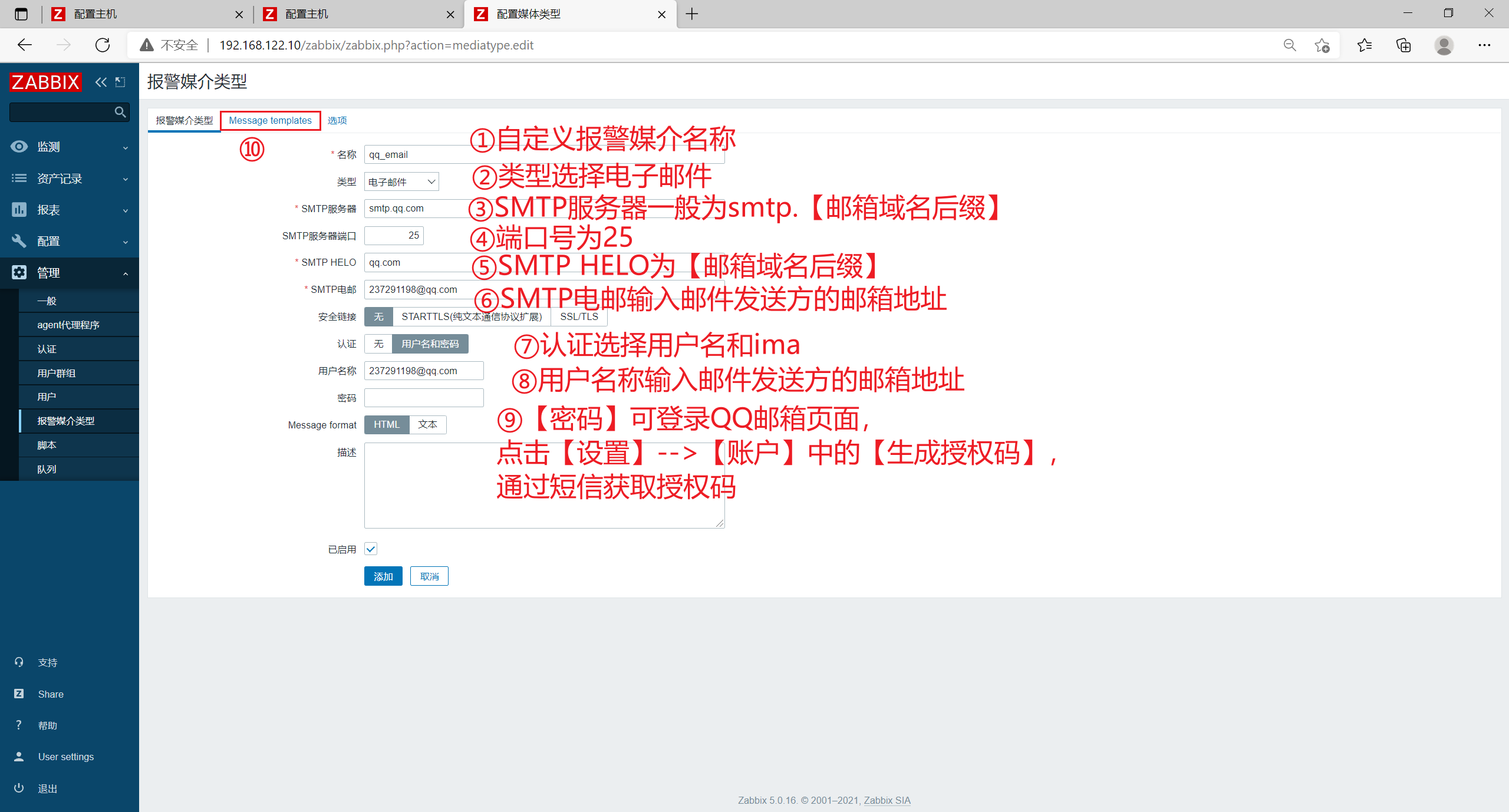Open a new browser tab
Image resolution: width=1509 pixels, height=812 pixels.
point(692,14)
